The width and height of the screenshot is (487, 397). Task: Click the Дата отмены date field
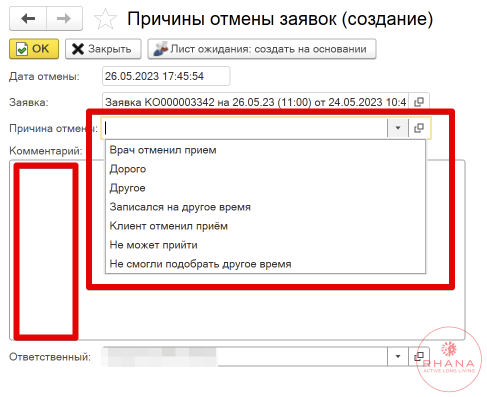(166, 76)
